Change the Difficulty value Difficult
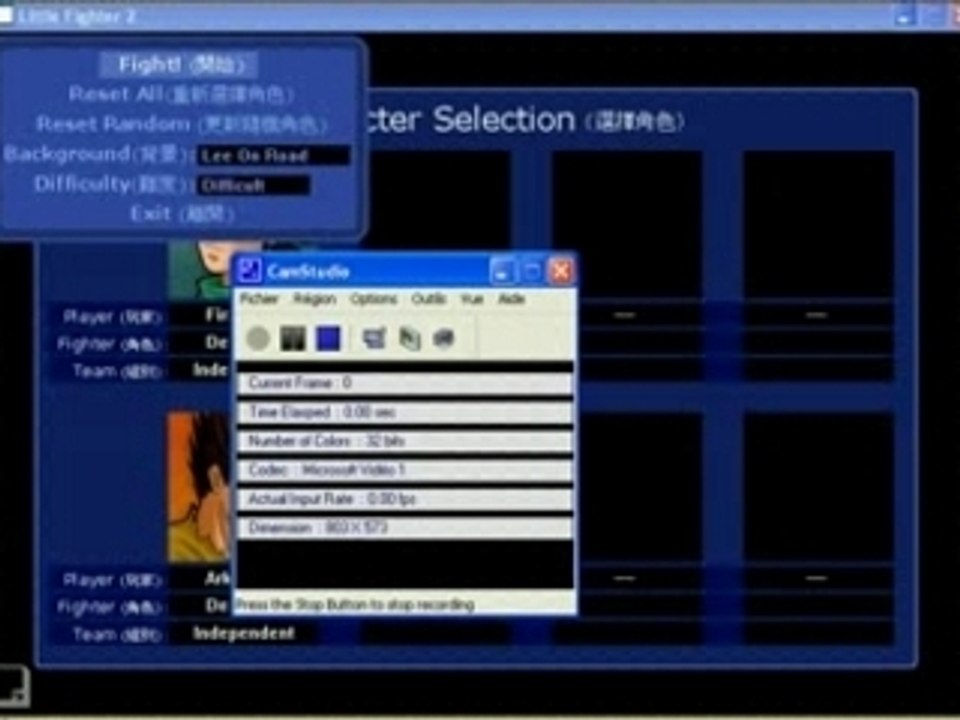960x720 pixels. click(253, 185)
